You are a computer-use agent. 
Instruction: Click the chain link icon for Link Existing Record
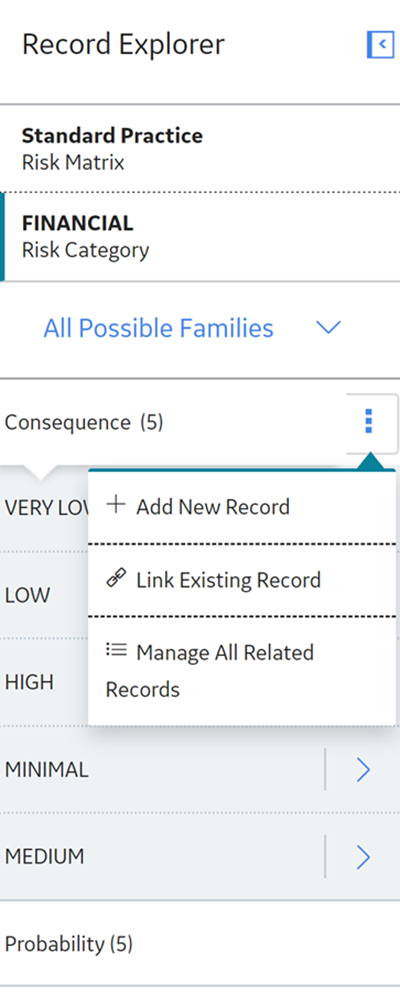(116, 579)
